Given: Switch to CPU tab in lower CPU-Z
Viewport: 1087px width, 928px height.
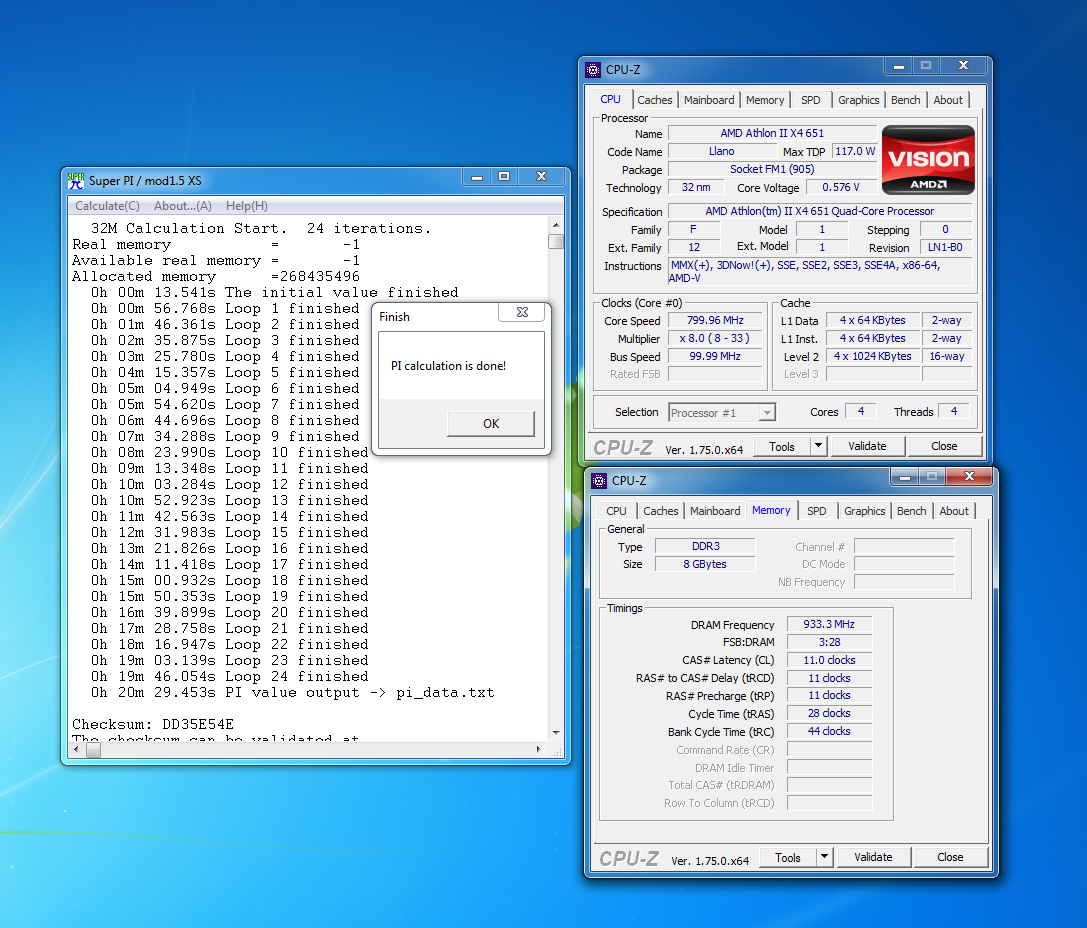Looking at the screenshot, I should [x=616, y=511].
